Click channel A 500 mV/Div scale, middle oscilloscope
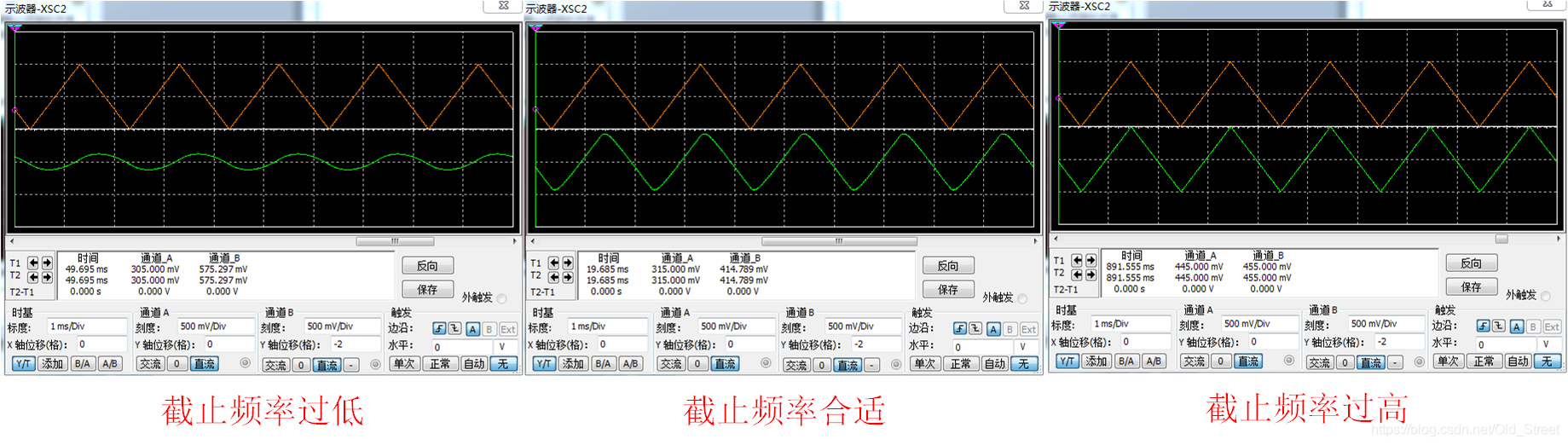1568x445 pixels. pyautogui.click(x=737, y=327)
